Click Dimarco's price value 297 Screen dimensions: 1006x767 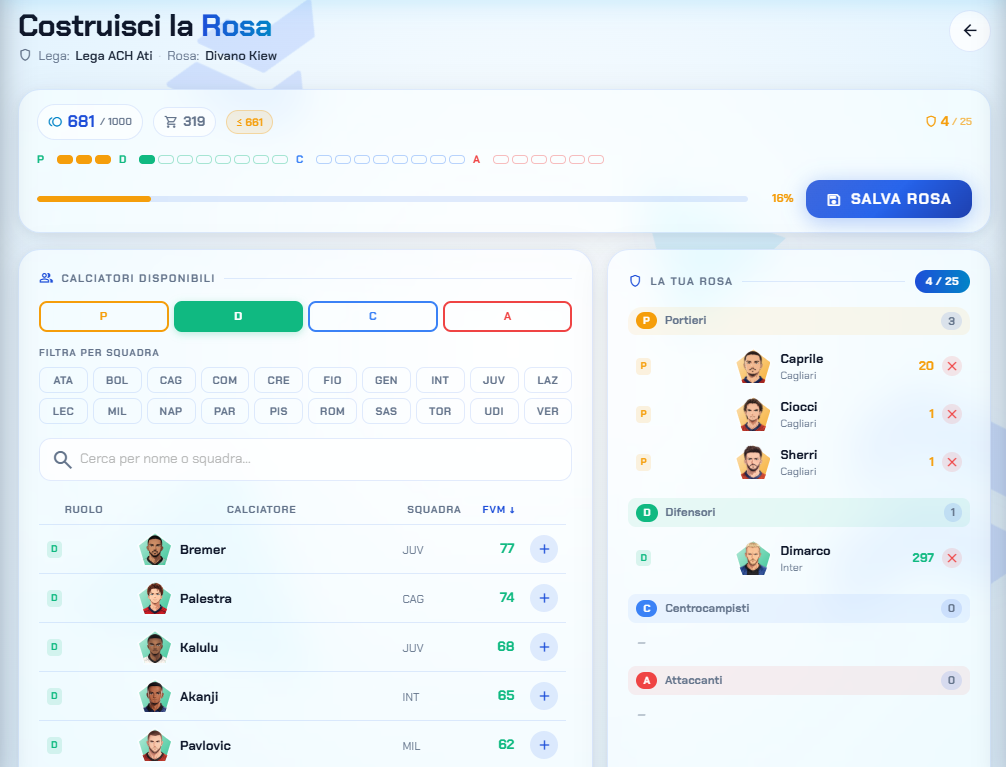click(923, 558)
